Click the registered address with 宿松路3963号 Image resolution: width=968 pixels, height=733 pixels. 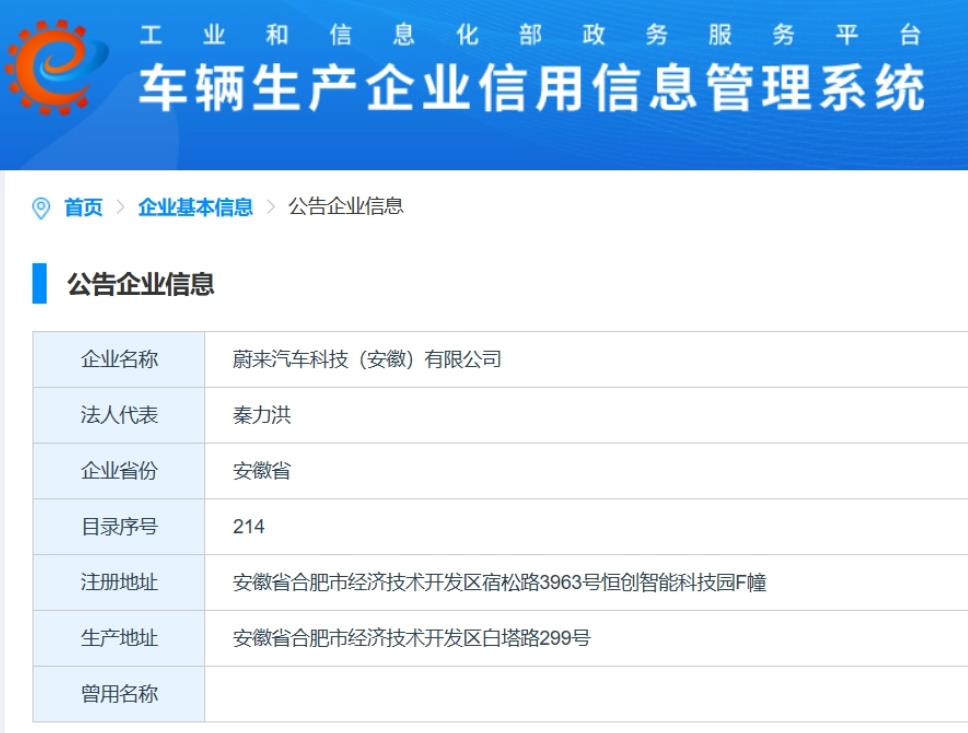tap(499, 582)
